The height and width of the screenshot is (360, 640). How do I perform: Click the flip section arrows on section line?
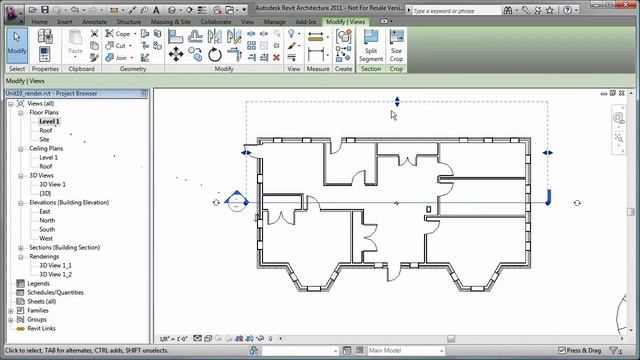(x=396, y=203)
